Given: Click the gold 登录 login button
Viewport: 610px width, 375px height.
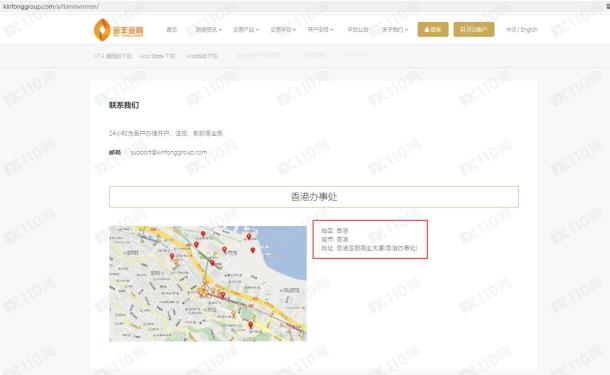Looking at the screenshot, I should tap(433, 30).
